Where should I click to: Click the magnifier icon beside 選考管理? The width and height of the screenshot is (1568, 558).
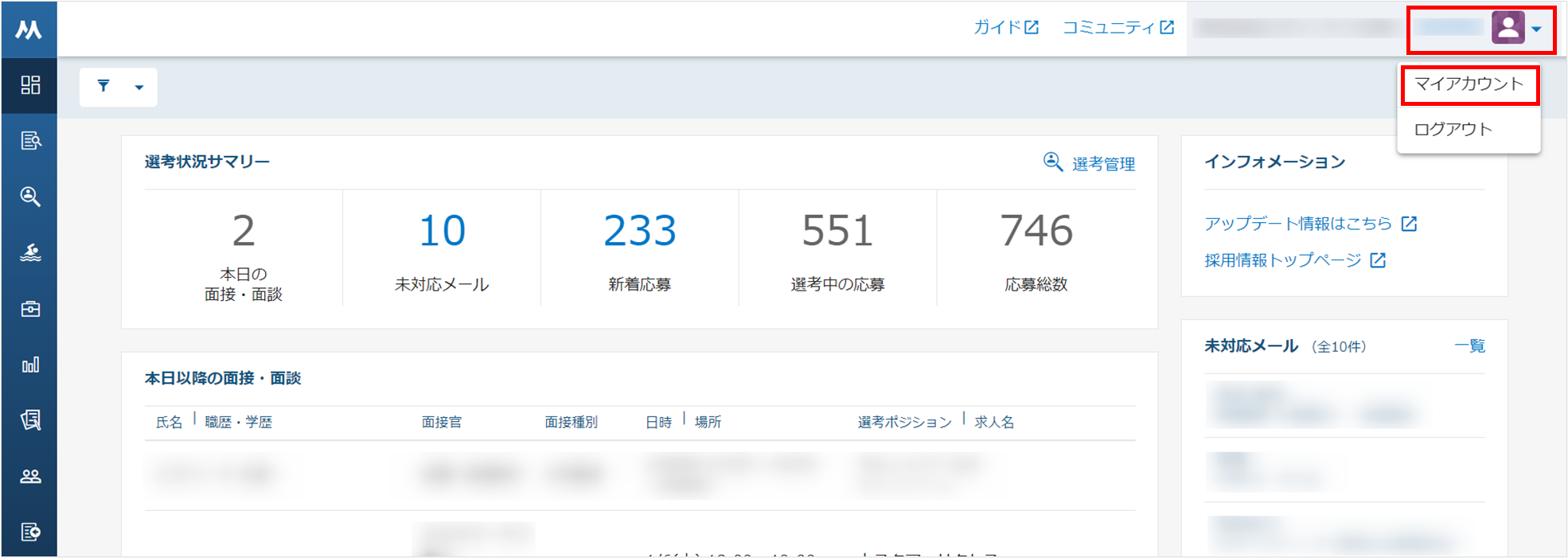[1053, 162]
